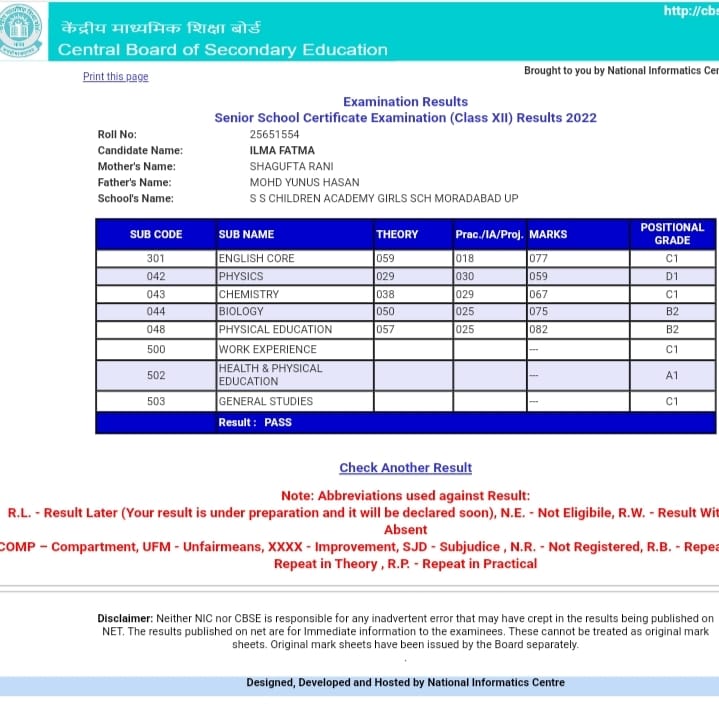719x712 pixels.
Task: Click the SUB CODE column header
Action: pos(156,234)
